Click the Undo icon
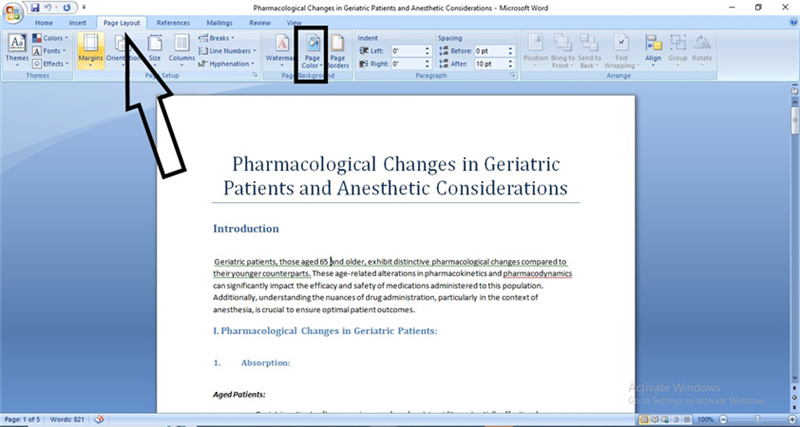800x427 pixels. 49,8
